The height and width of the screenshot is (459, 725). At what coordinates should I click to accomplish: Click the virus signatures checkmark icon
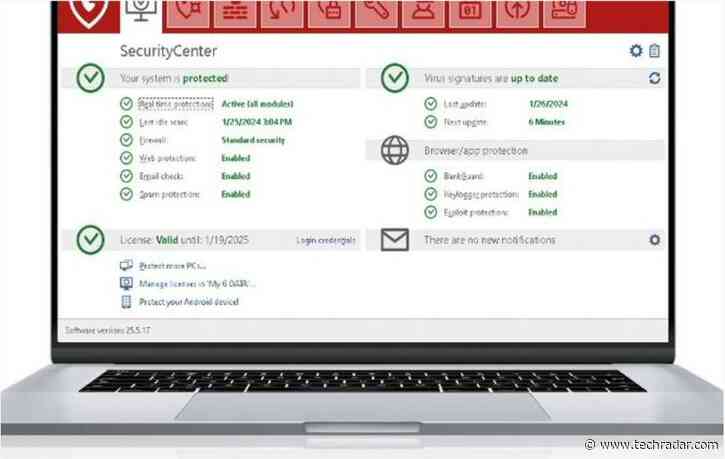394,78
